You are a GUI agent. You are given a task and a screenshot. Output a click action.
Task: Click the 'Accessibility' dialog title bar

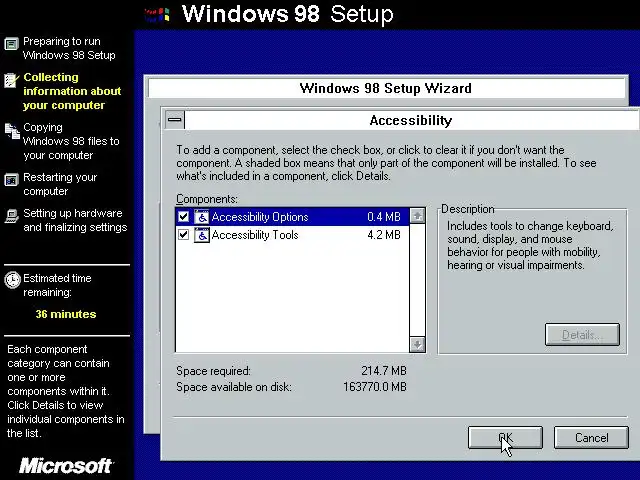[411, 120]
